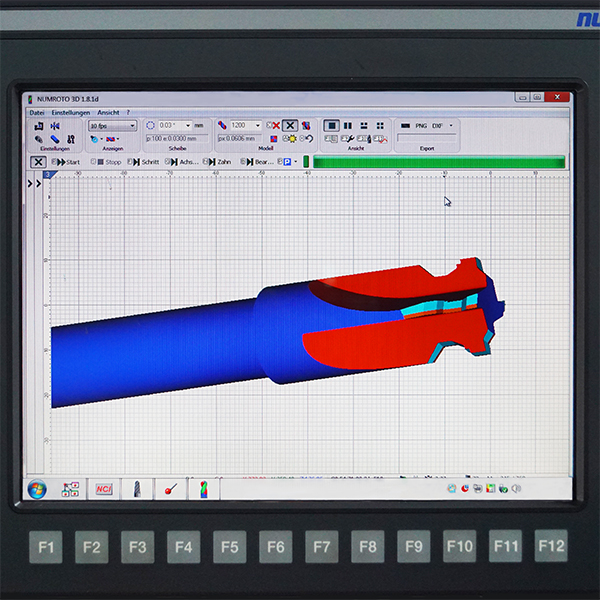The height and width of the screenshot is (600, 600).
Task: Click the blue tool blank icon in Einstellungen
Action: coord(55,139)
